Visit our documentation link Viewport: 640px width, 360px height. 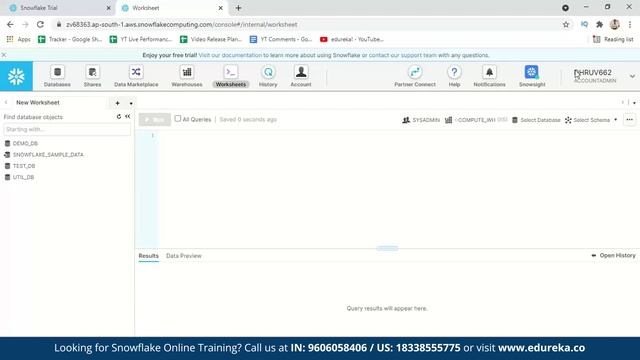(x=230, y=55)
